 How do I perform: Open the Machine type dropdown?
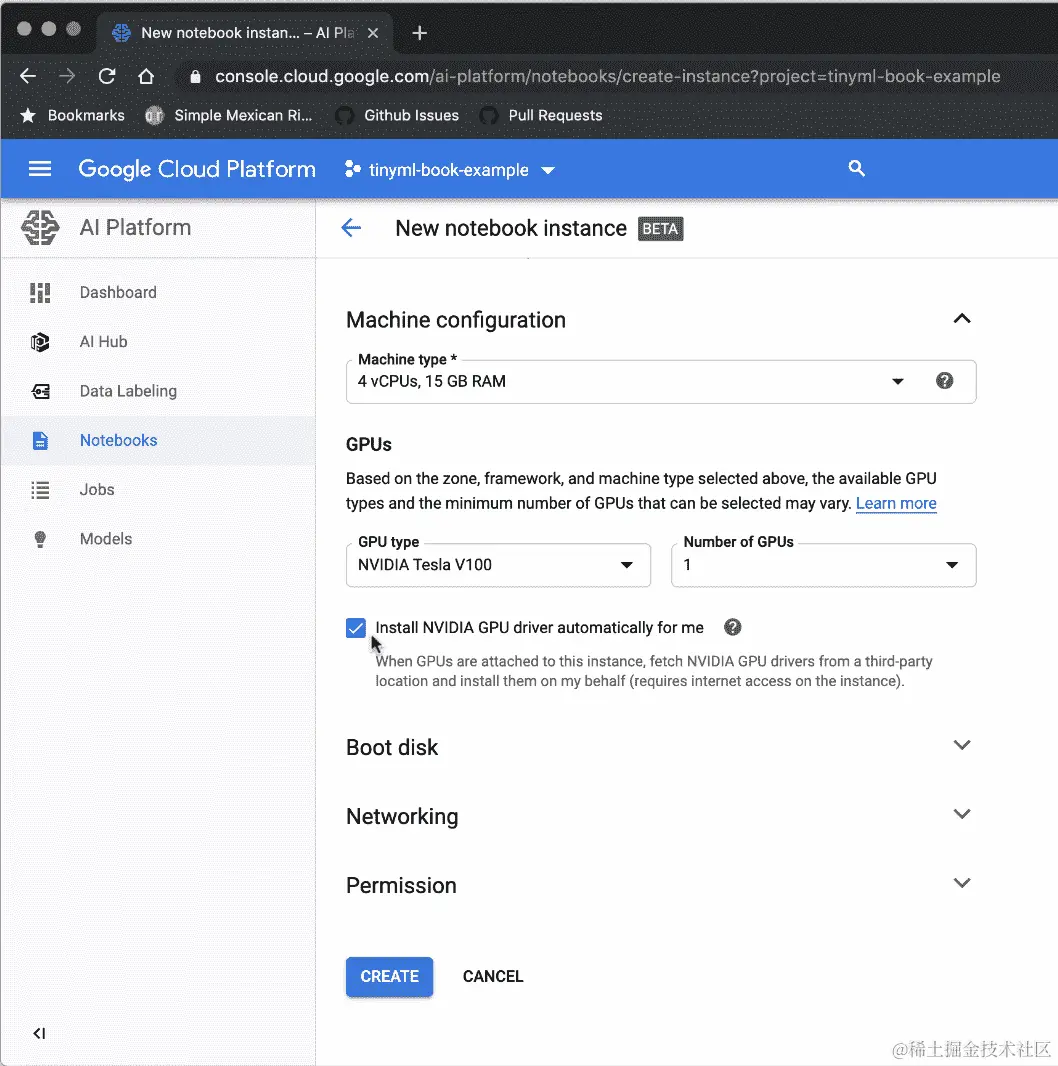tap(660, 381)
